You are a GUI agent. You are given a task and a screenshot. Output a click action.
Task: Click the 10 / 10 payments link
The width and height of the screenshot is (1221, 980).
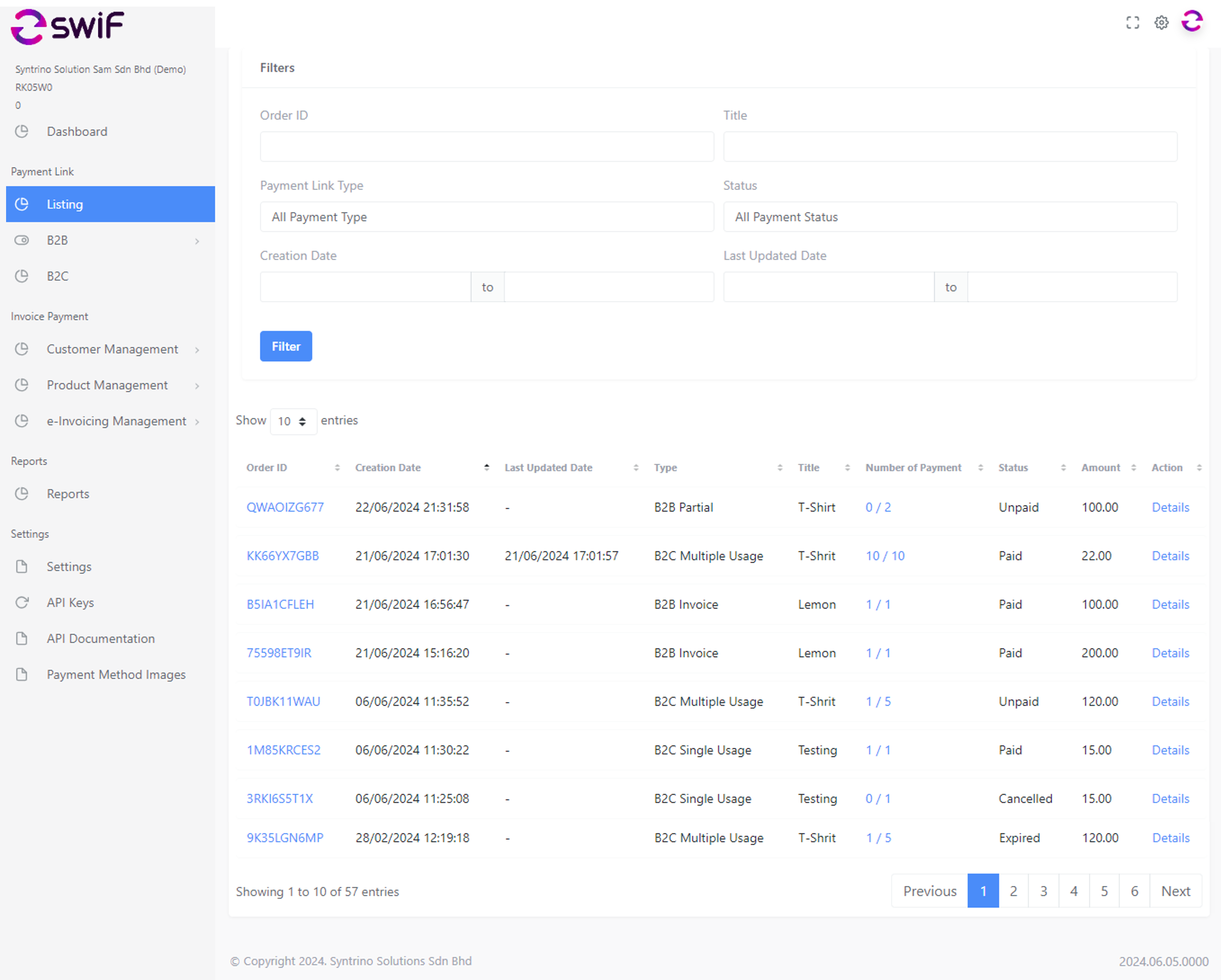click(884, 556)
